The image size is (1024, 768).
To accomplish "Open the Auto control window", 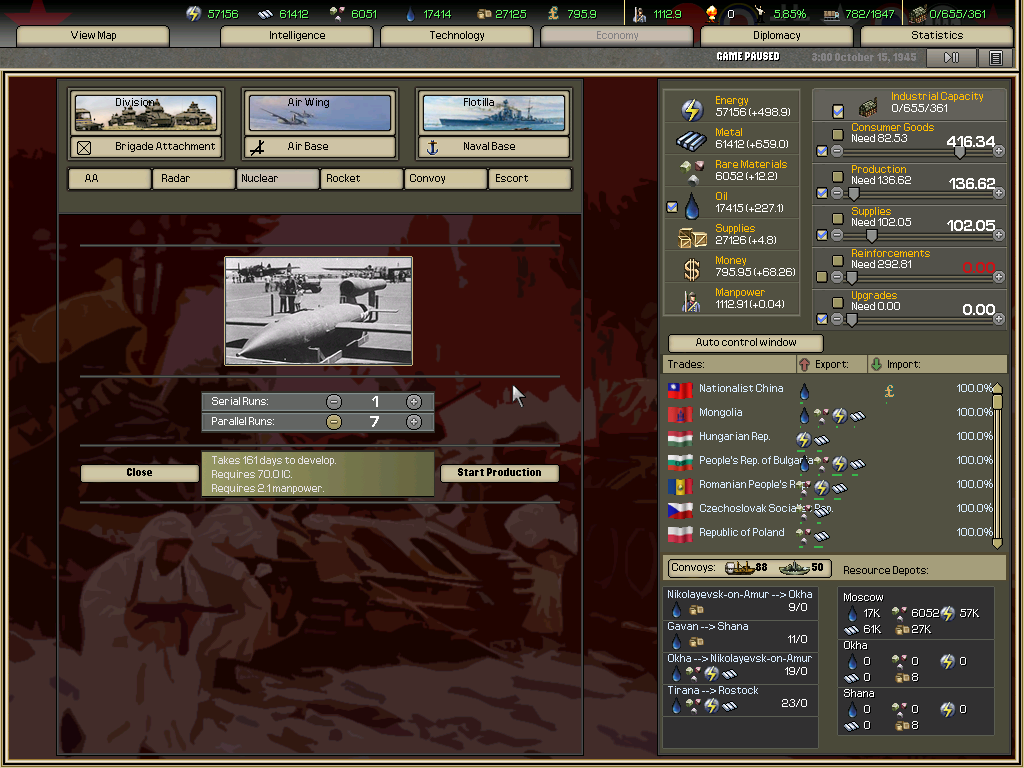I will click(746, 342).
